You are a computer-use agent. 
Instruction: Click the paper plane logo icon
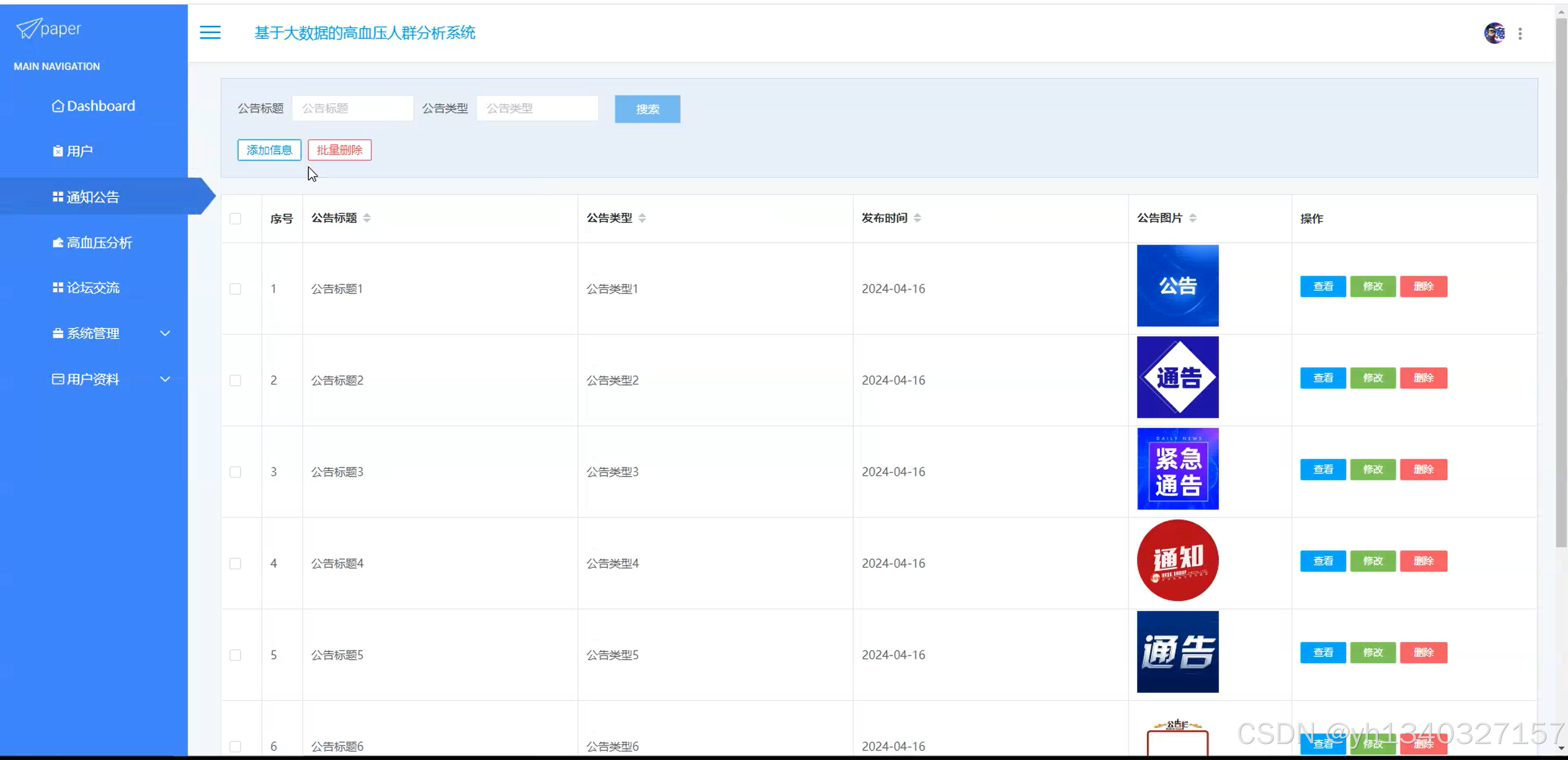28,28
